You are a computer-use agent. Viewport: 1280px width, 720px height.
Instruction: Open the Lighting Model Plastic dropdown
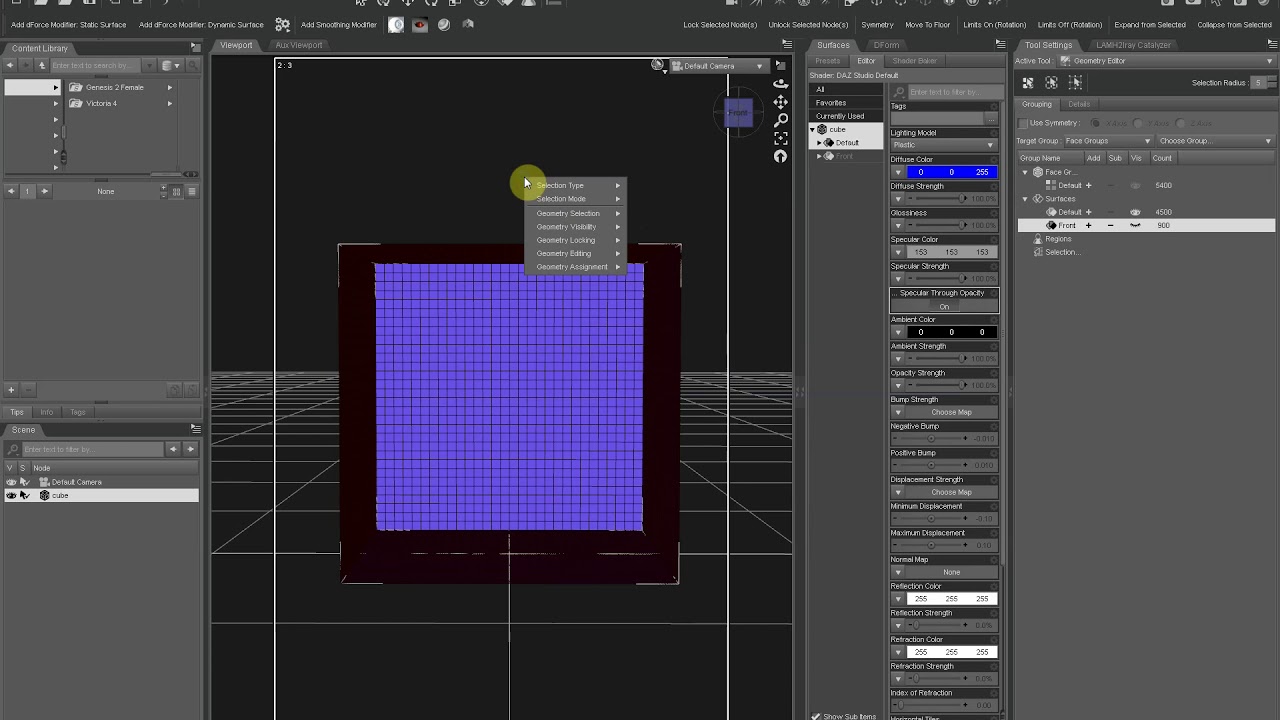[x=944, y=145]
